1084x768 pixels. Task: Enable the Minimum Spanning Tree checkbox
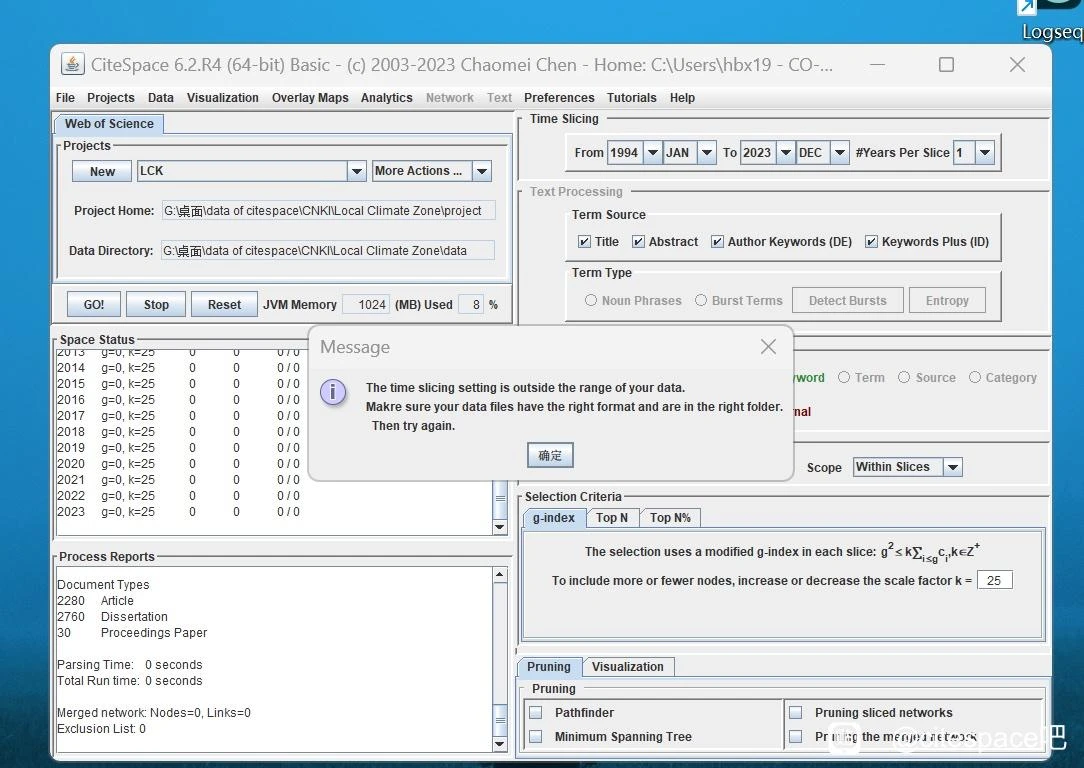pyautogui.click(x=536, y=736)
